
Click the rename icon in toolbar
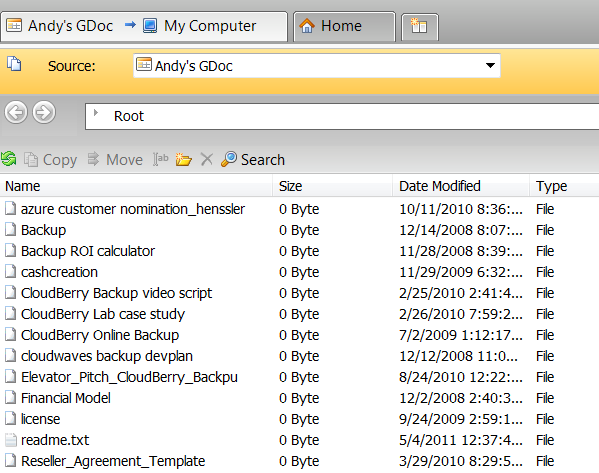(x=160, y=159)
